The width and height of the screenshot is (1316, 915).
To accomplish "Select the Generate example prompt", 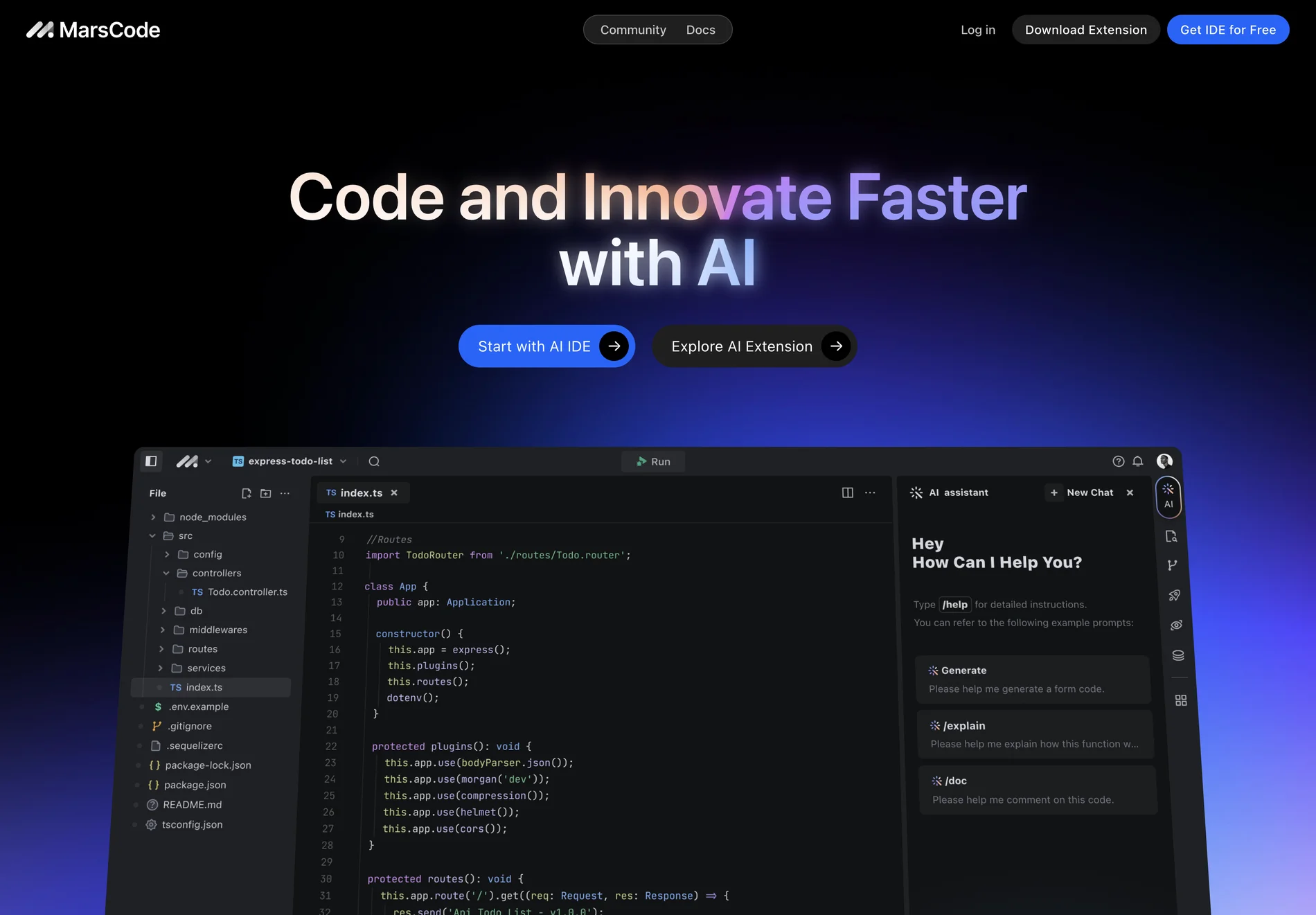I will point(1033,679).
